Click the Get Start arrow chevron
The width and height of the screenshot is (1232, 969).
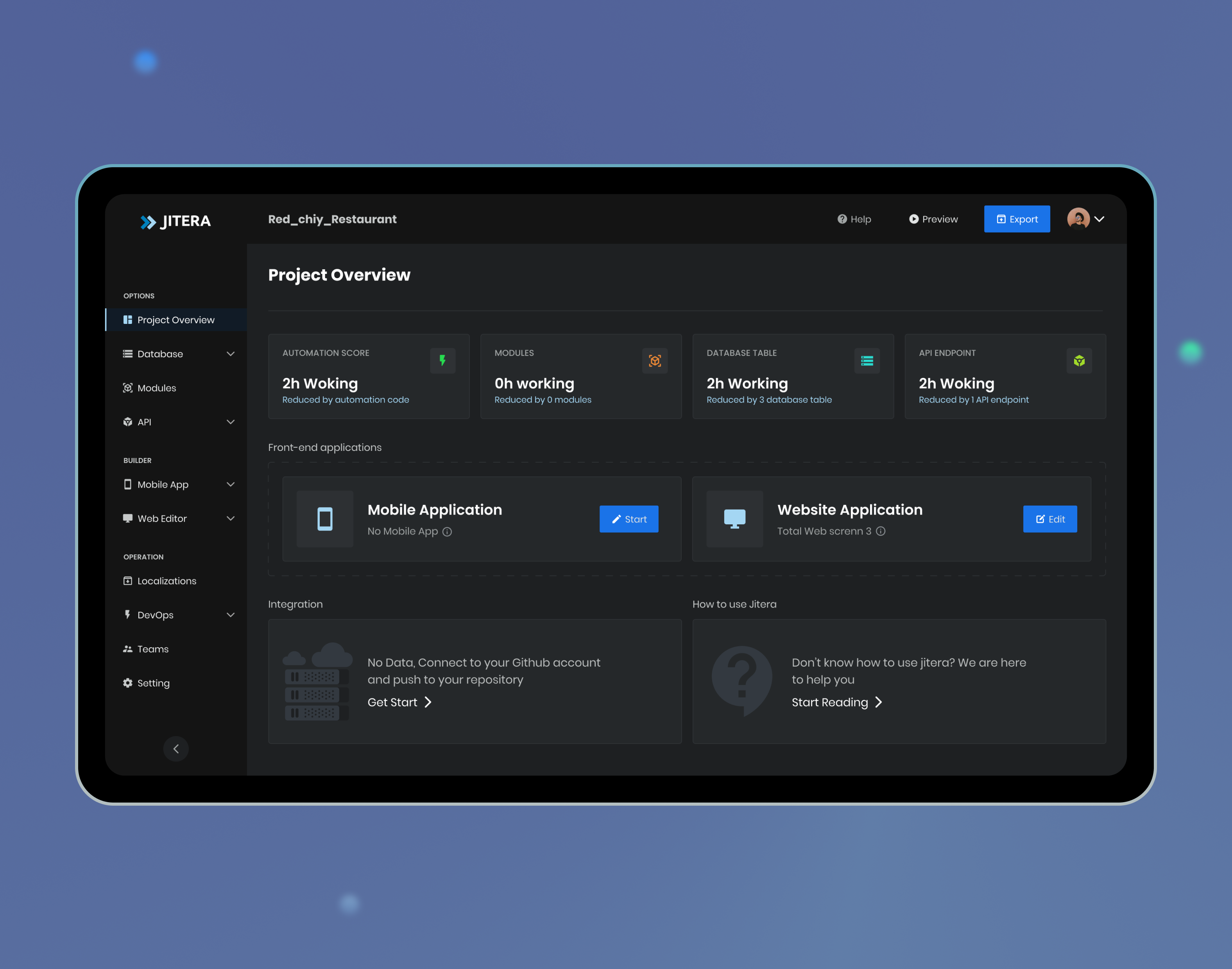click(428, 703)
